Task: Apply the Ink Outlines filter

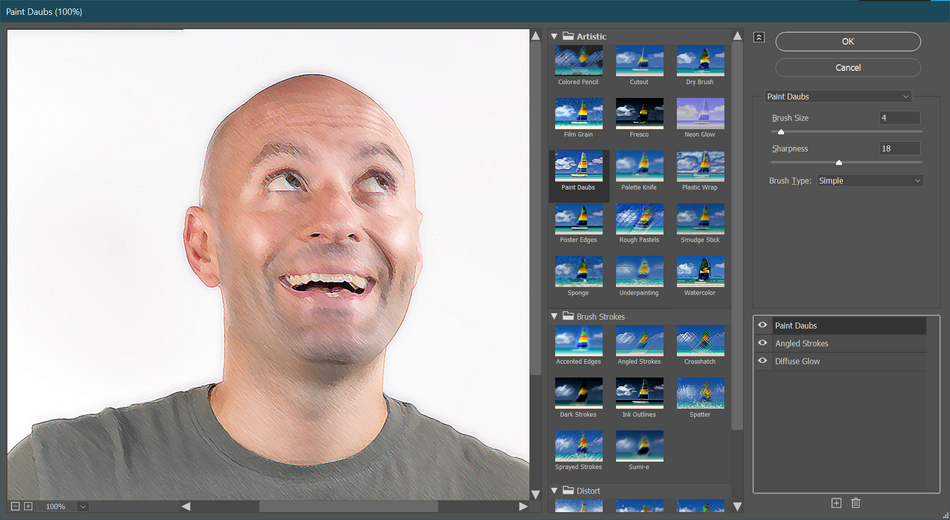Action: click(x=639, y=393)
